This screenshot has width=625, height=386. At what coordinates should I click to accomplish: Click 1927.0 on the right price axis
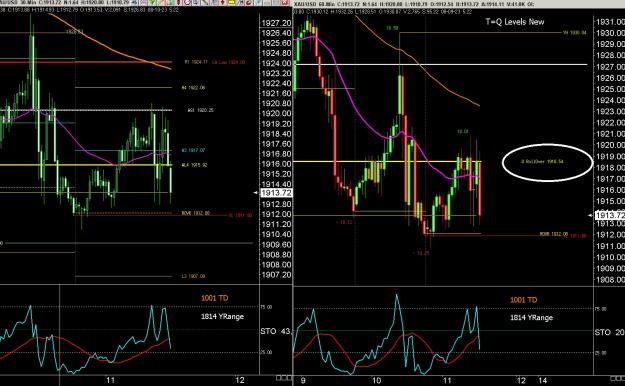click(610, 67)
